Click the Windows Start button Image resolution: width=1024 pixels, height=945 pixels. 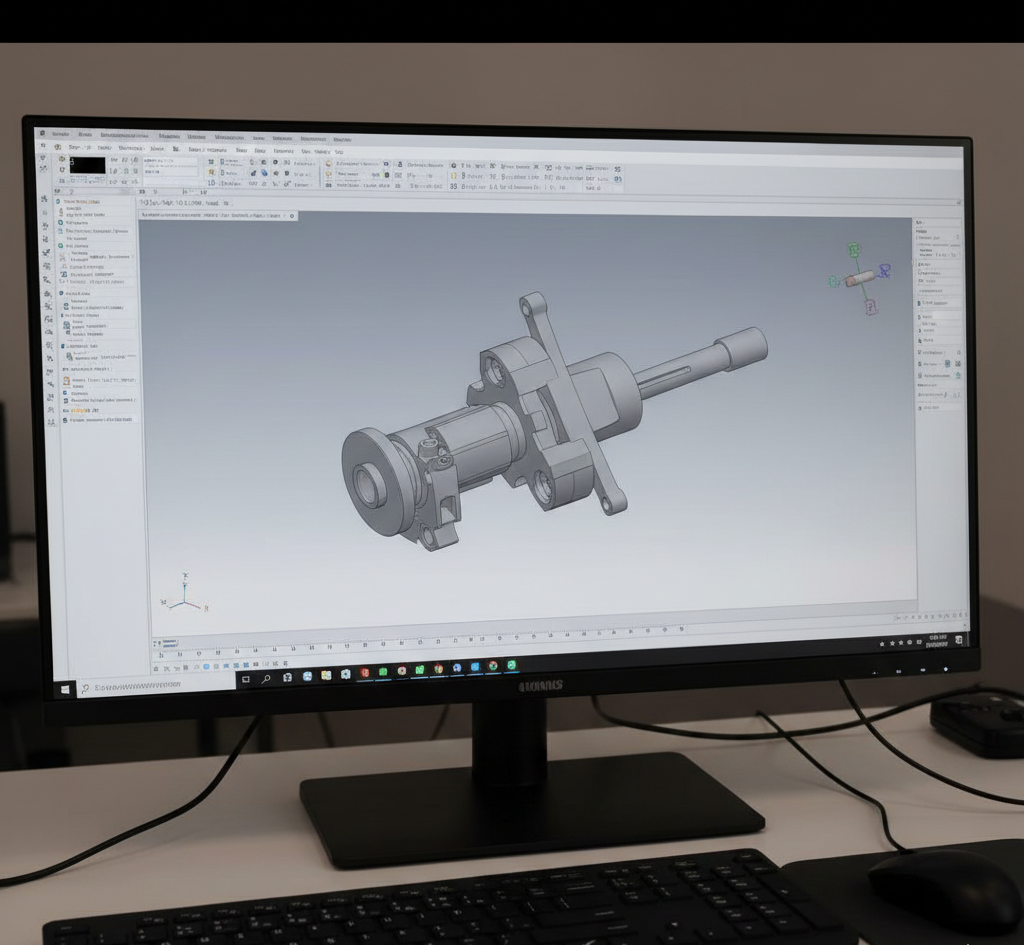65,689
